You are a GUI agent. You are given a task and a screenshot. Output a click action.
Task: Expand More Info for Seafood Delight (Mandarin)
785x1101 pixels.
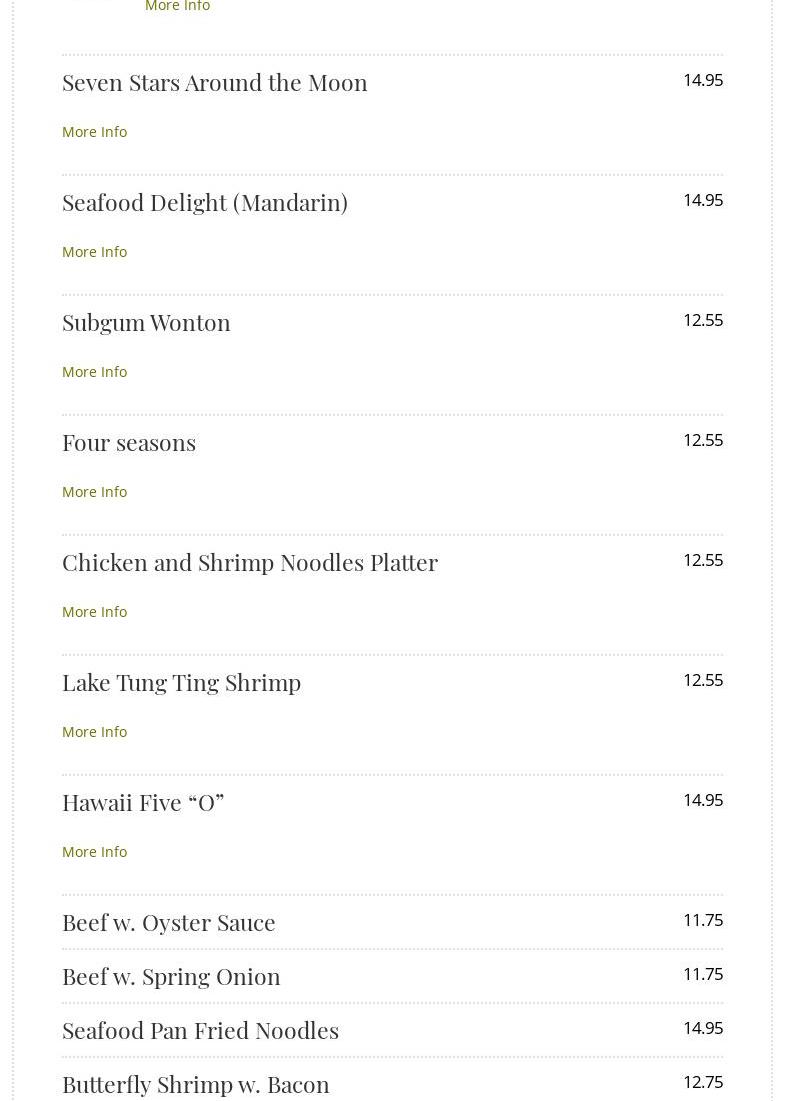[x=94, y=252]
